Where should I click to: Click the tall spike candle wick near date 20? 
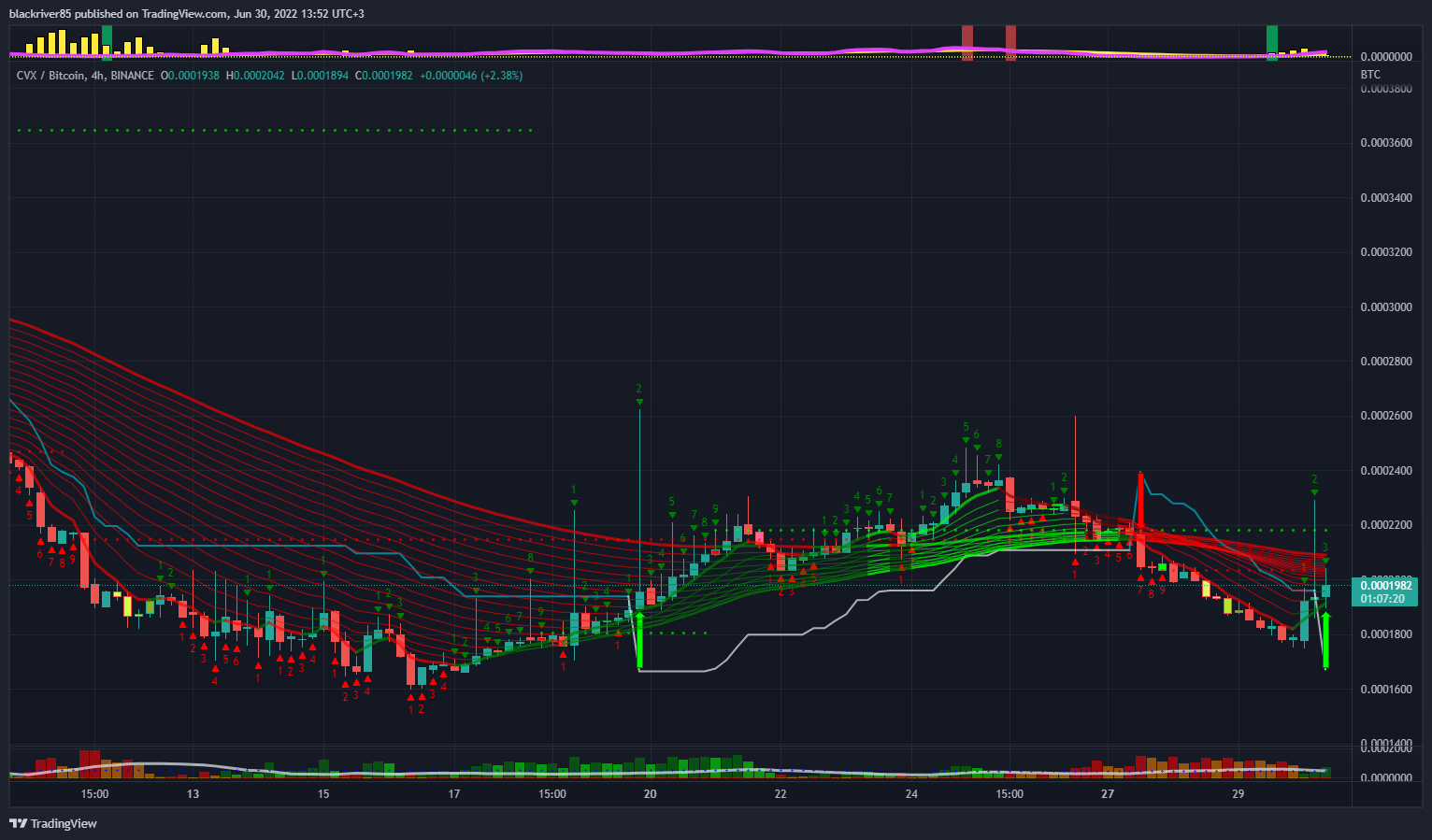[x=639, y=500]
